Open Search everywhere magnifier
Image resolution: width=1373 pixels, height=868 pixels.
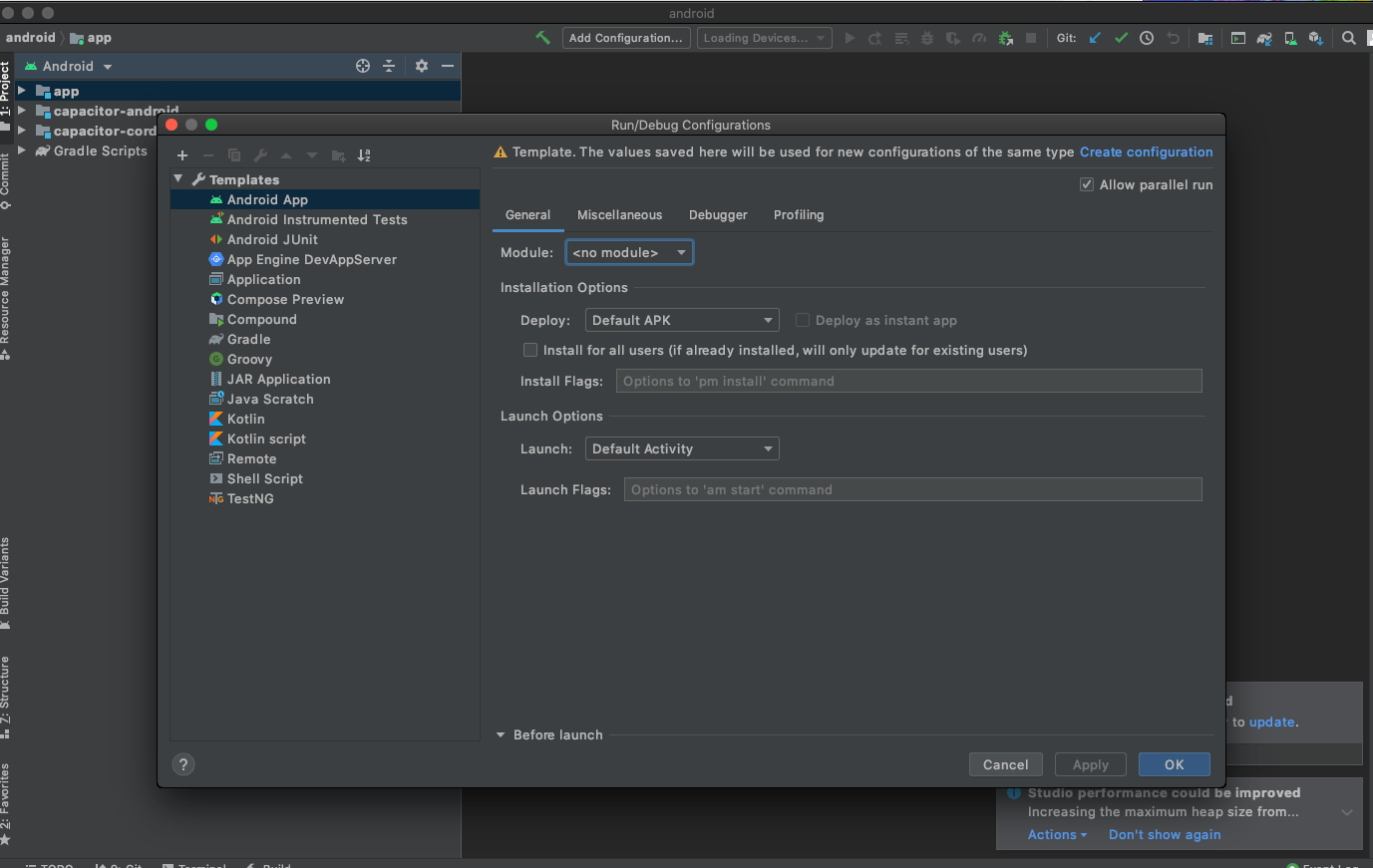pos(1348,38)
